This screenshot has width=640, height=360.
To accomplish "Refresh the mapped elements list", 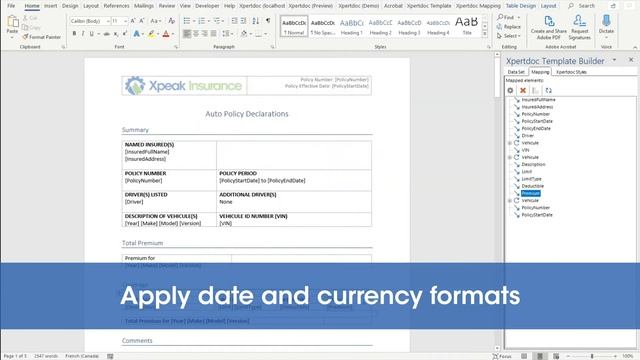I will tap(548, 90).
